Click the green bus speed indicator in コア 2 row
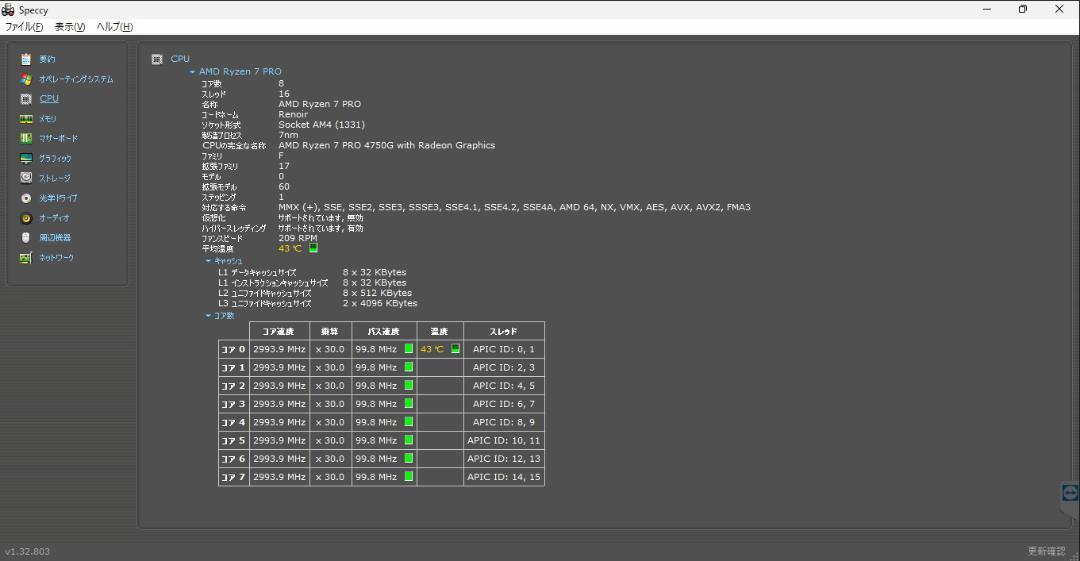1080x561 pixels. coord(408,385)
